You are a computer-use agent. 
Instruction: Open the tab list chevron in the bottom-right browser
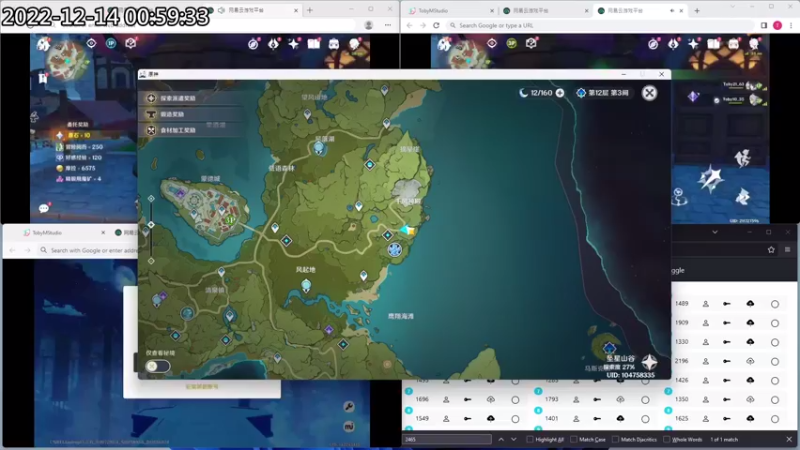coord(715,232)
